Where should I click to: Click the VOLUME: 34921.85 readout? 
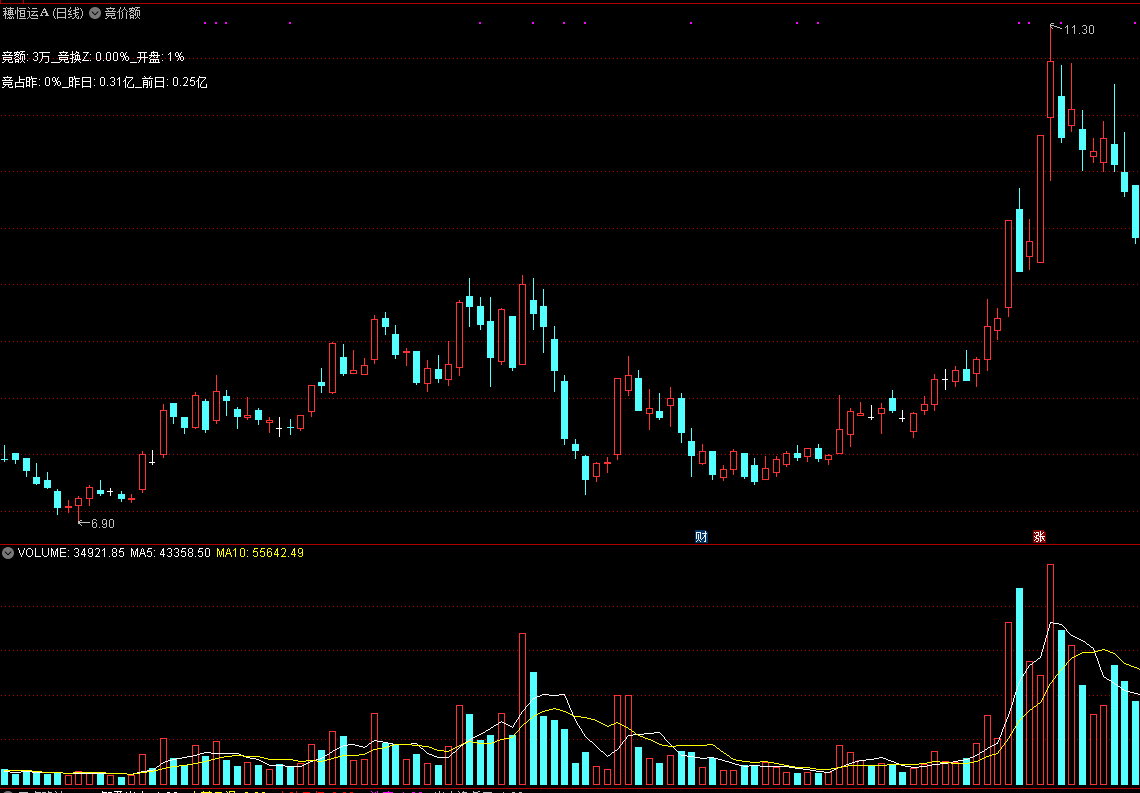72,553
